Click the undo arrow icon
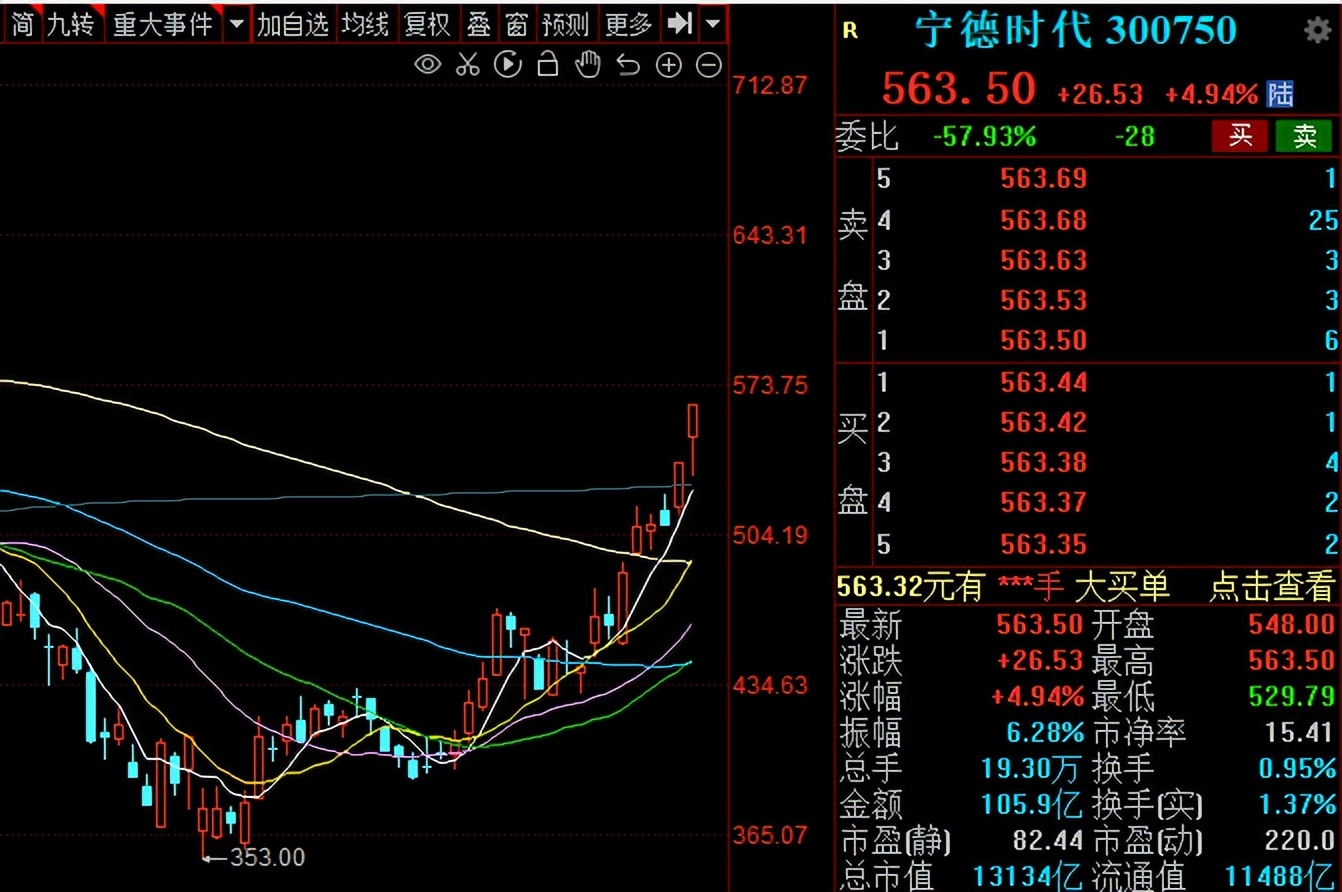 [628, 65]
